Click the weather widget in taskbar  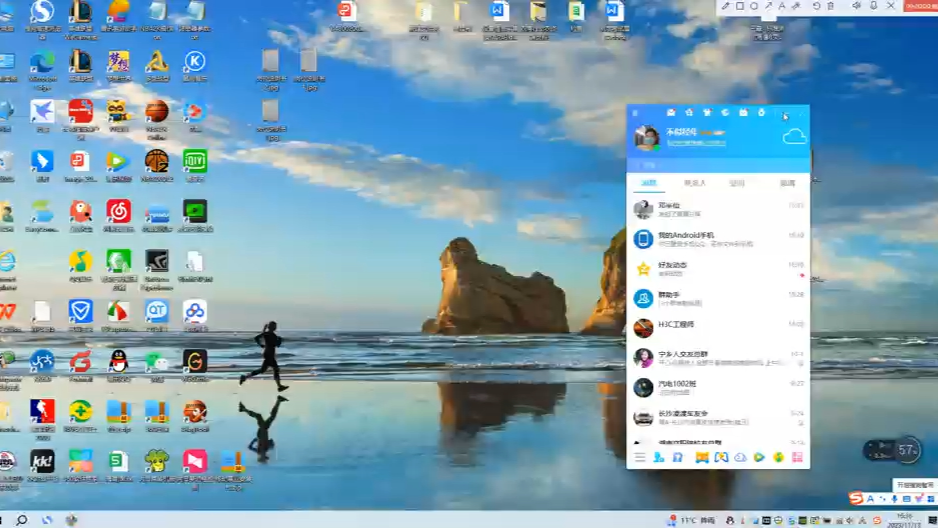point(691,520)
